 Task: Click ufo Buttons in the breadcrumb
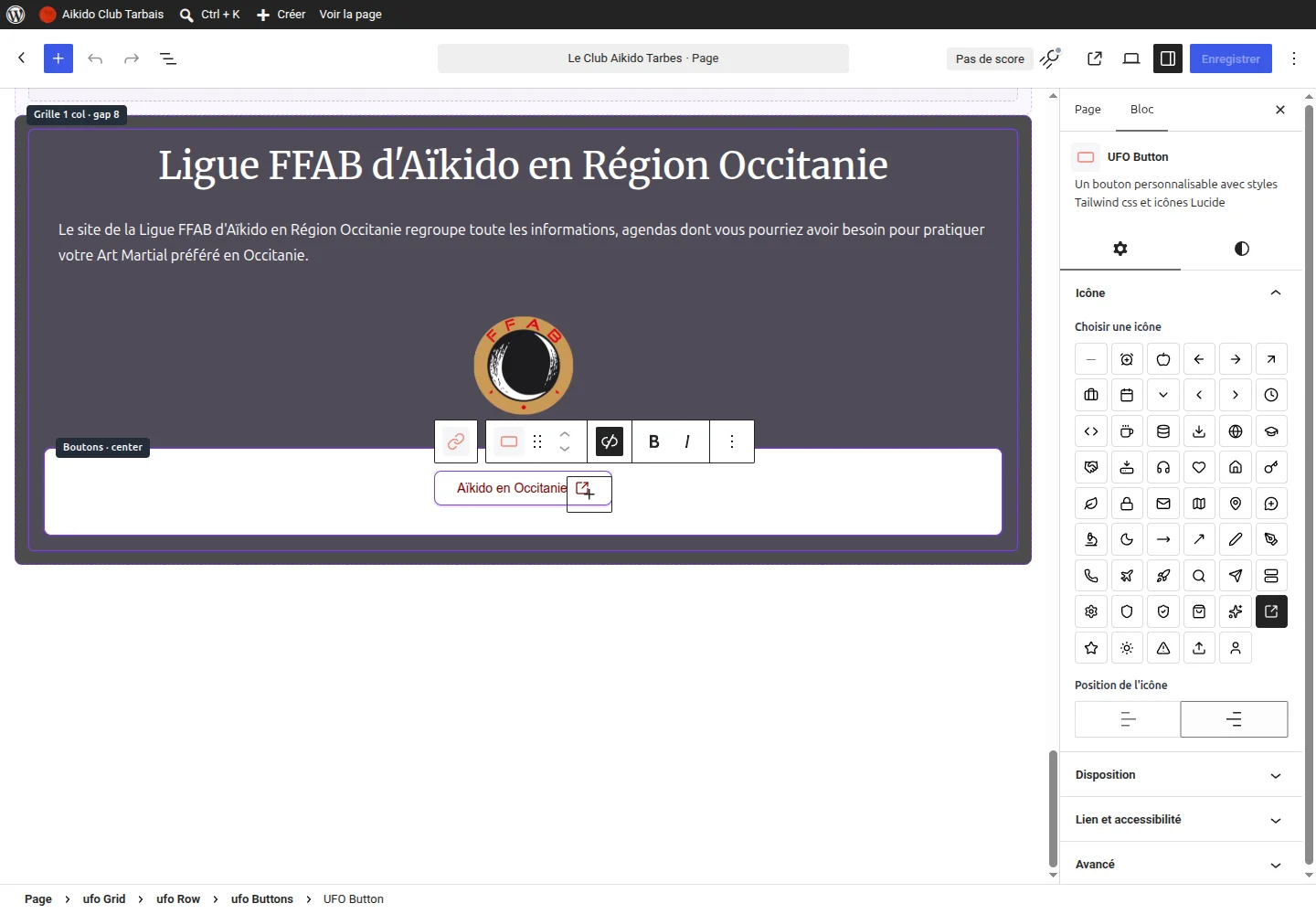pyautogui.click(x=262, y=899)
